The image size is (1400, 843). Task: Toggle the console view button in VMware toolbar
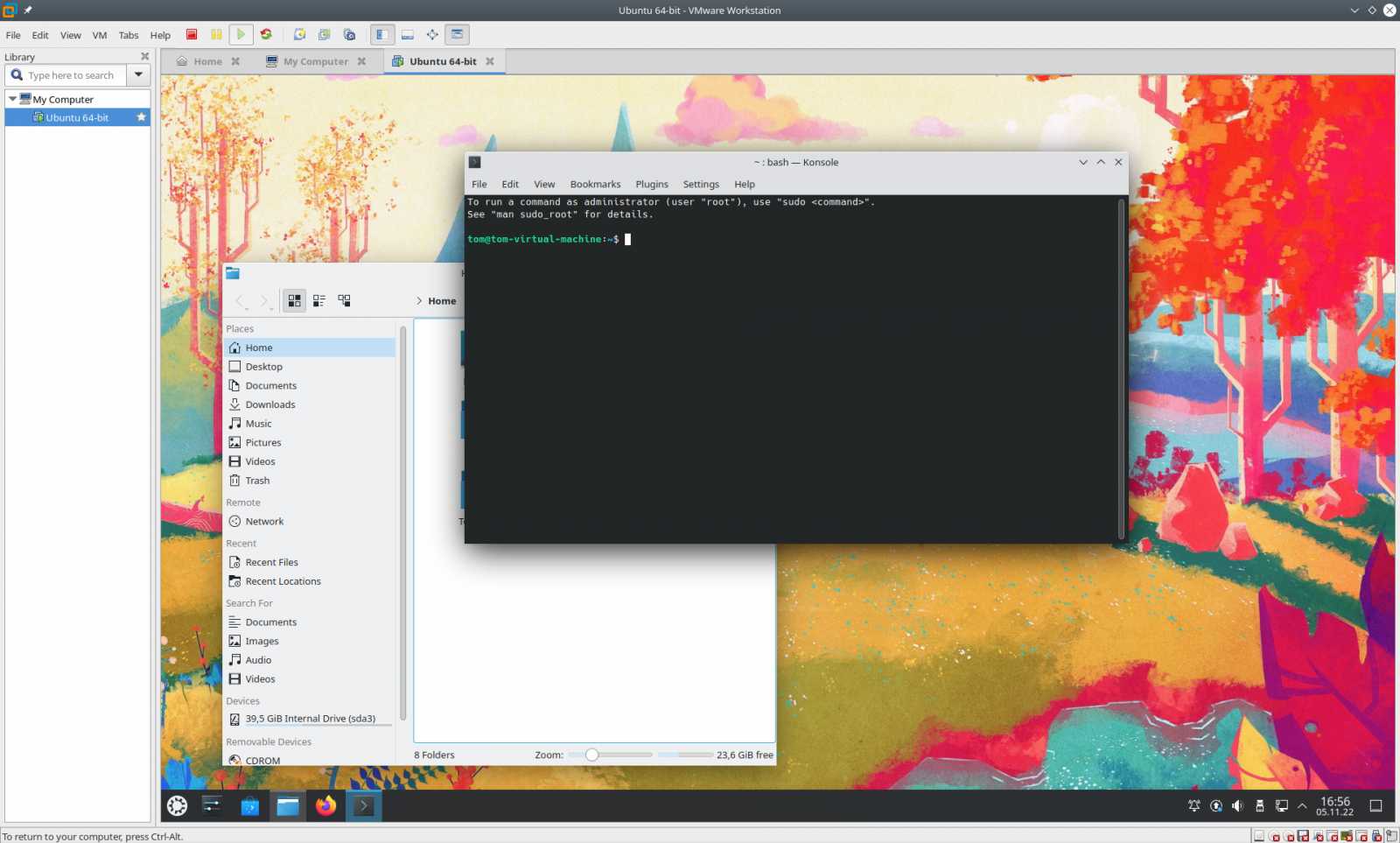tap(457, 35)
